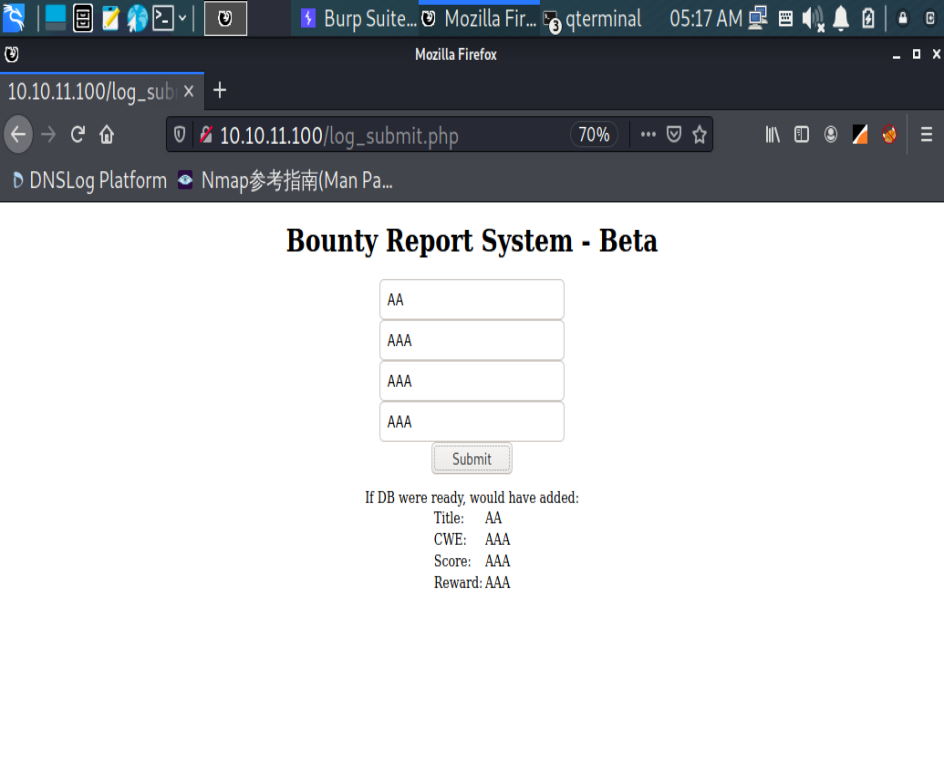The width and height of the screenshot is (944, 776).
Task: Switch to Mozilla Firefox taskbar entry
Action: click(479, 19)
